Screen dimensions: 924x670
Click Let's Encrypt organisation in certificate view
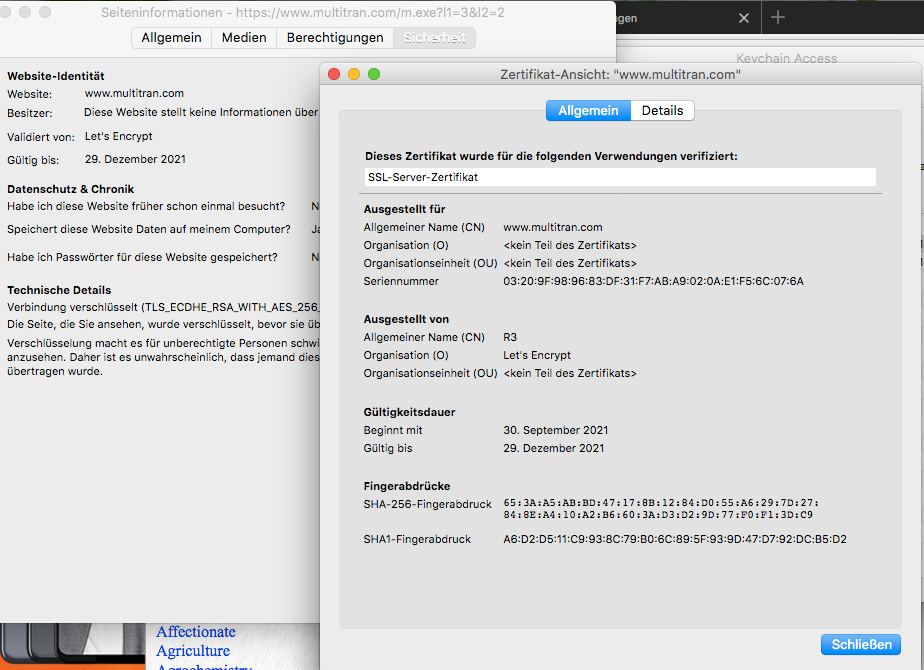point(536,355)
